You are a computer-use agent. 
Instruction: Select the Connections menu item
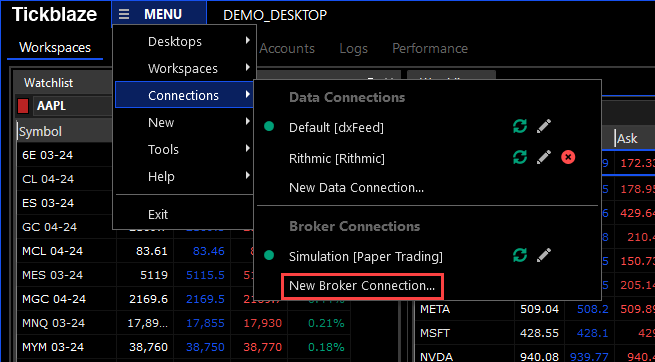coord(184,95)
